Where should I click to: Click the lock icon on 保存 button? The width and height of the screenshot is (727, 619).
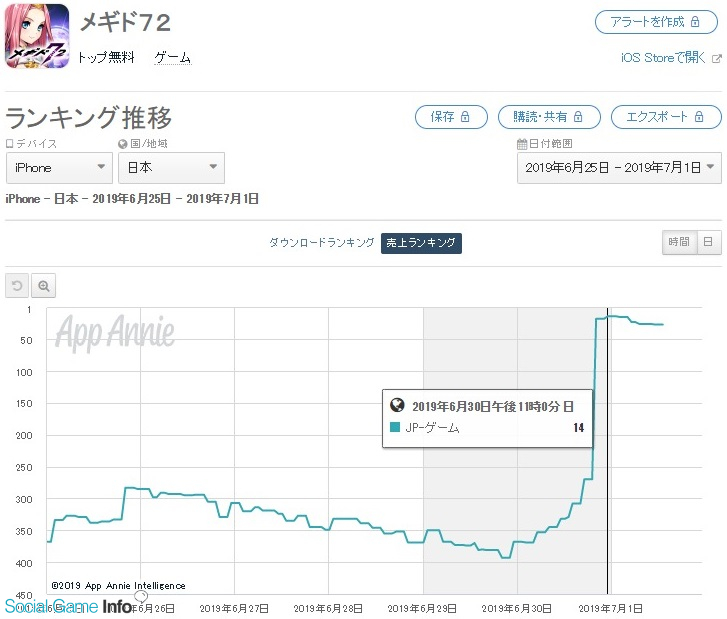[465, 116]
